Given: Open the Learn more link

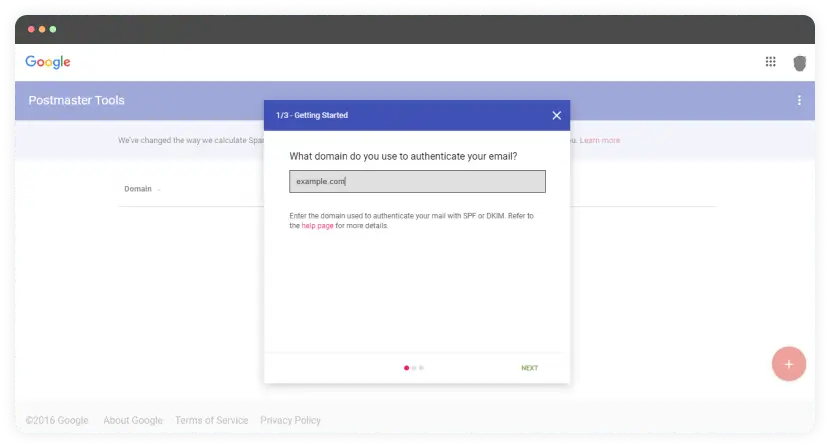Looking at the screenshot, I should pos(600,140).
